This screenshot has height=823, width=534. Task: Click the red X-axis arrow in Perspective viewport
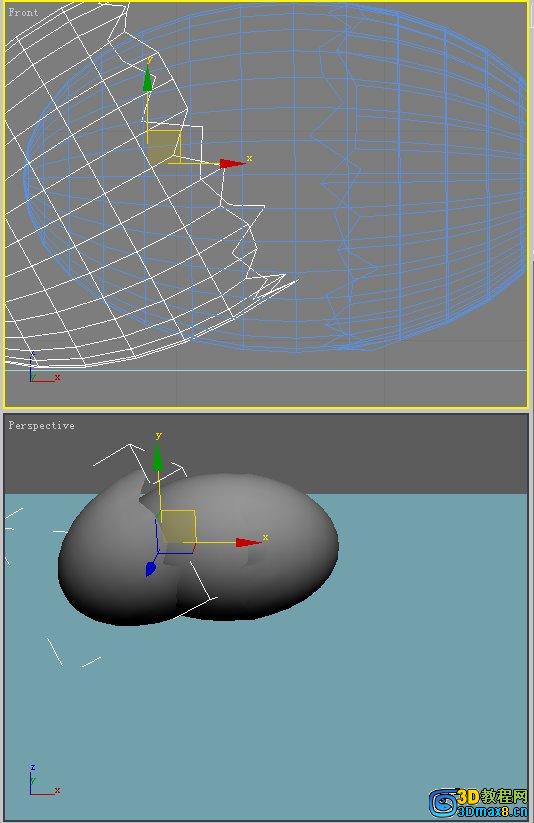248,542
